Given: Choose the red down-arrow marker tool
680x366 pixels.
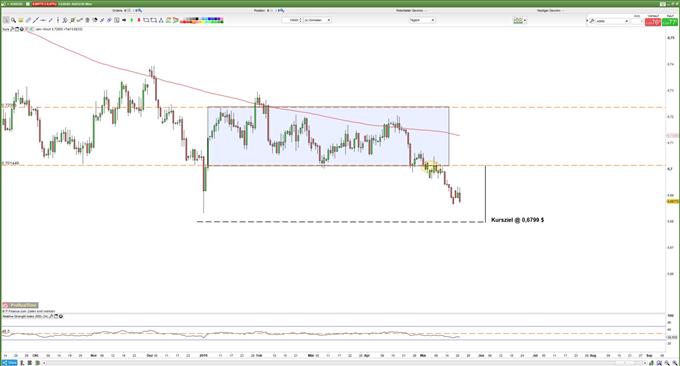Looking at the screenshot, I should (x=139, y=20).
